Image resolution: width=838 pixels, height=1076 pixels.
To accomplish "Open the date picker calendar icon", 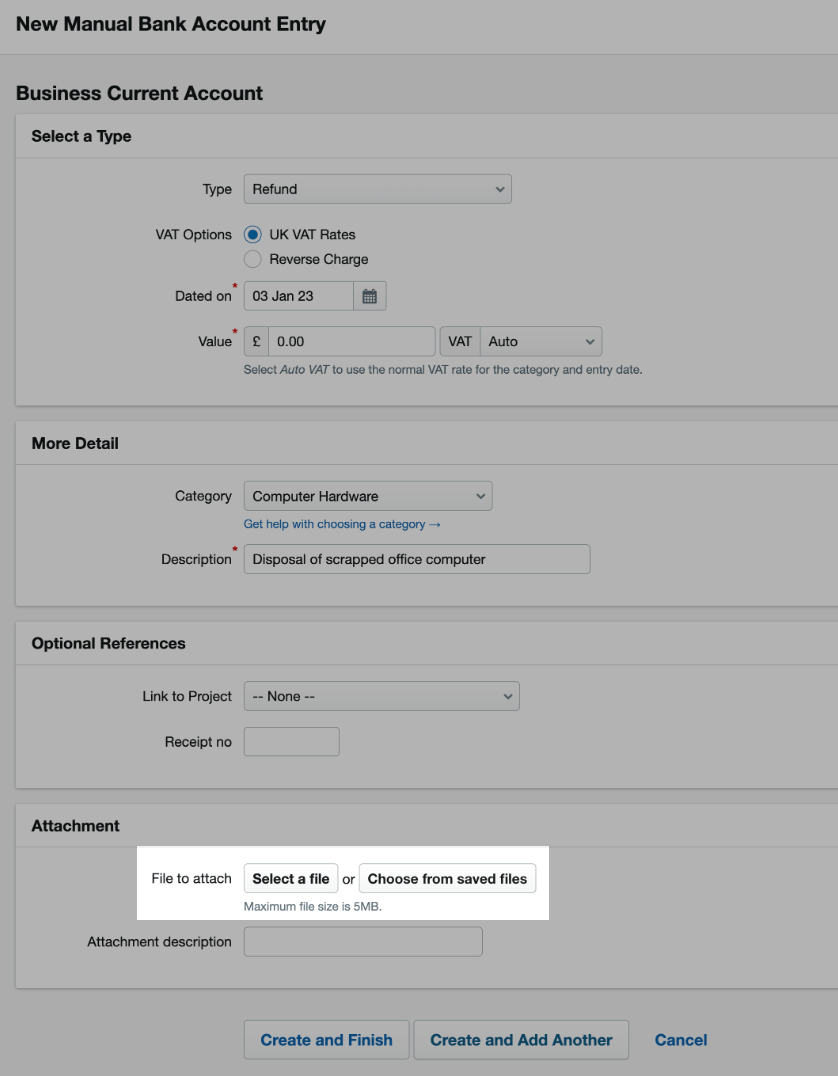I will click(370, 295).
